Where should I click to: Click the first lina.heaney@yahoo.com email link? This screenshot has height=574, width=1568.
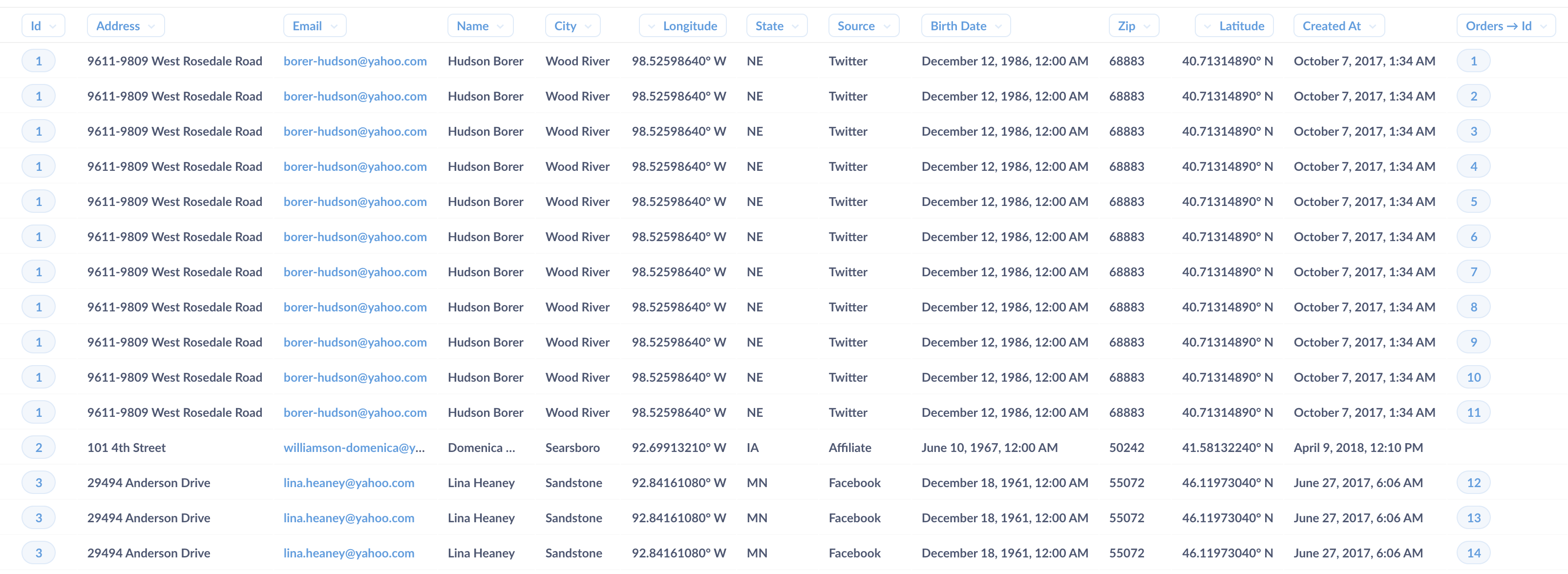tap(349, 483)
